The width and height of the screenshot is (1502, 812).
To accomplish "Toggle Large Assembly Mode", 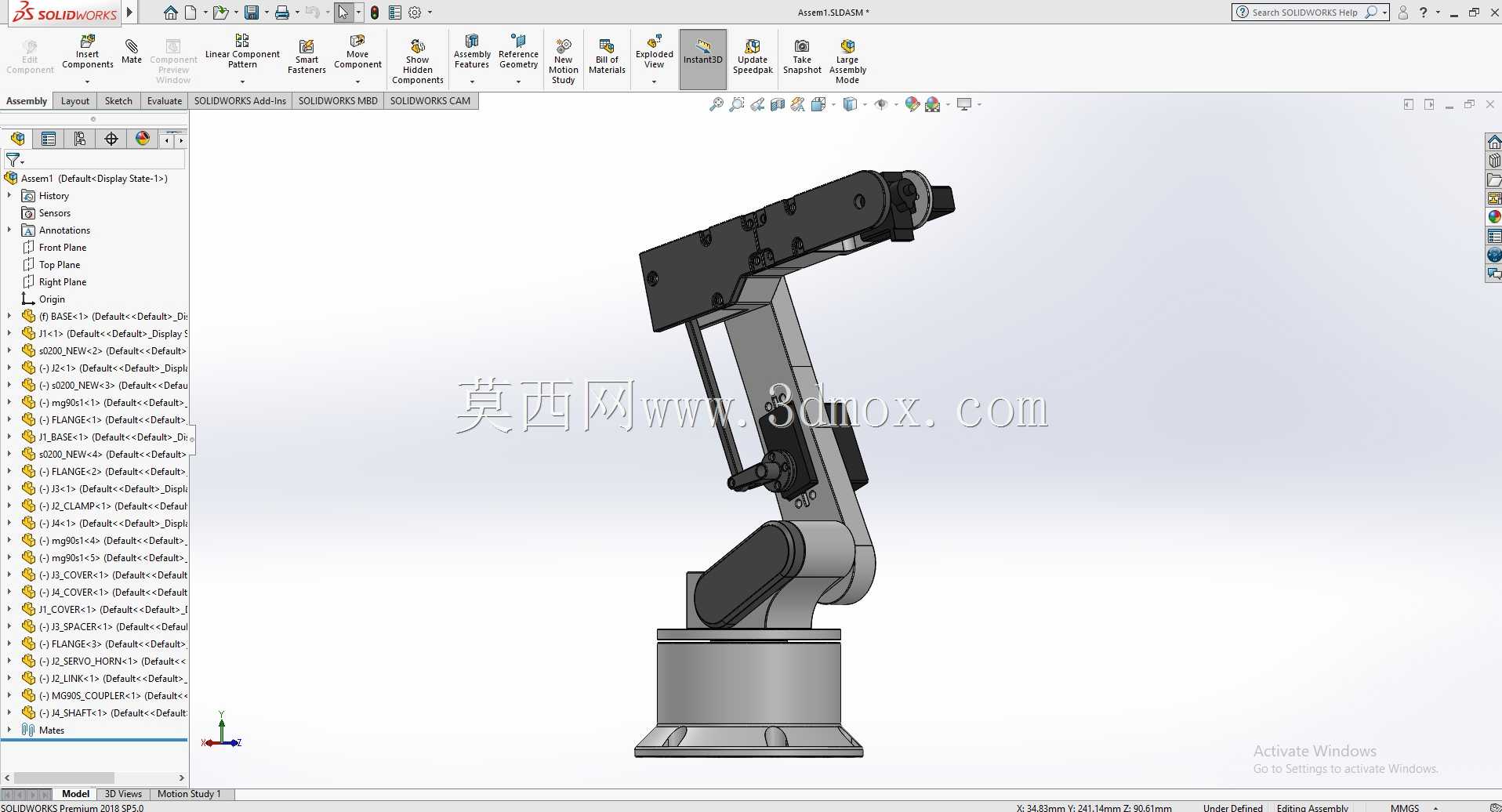I will tap(847, 61).
